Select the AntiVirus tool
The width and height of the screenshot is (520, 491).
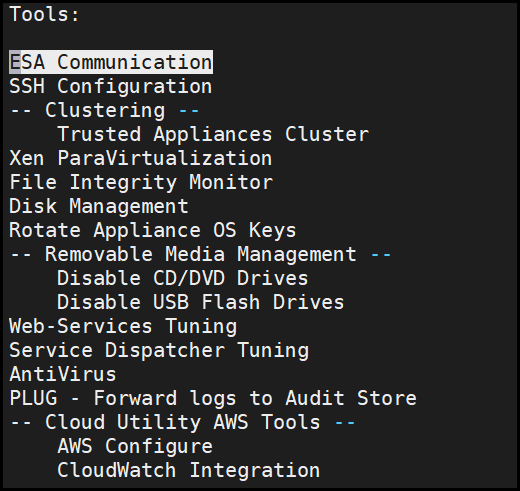pos(63,374)
